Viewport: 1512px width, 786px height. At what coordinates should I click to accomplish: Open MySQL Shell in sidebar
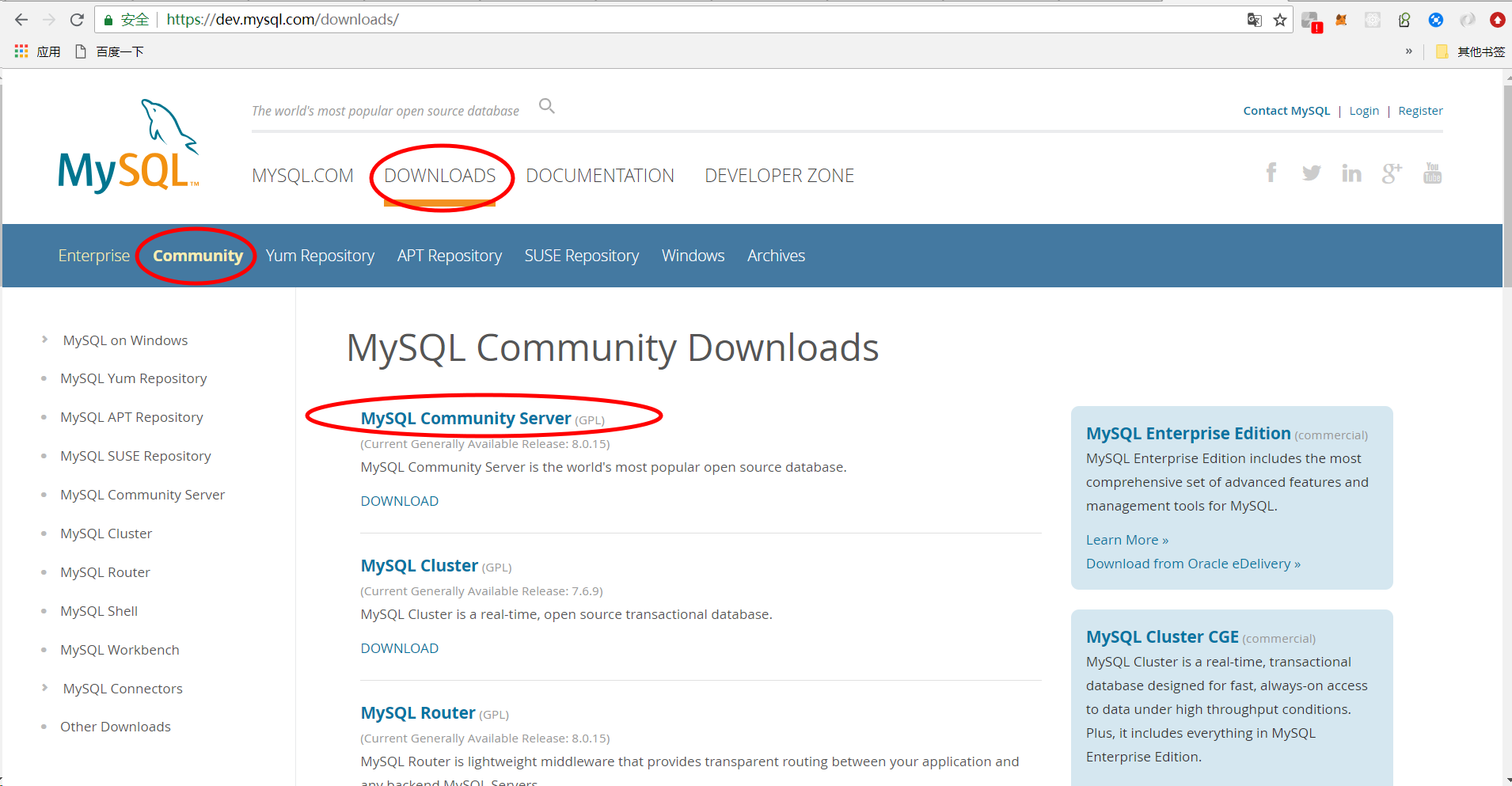tap(99, 611)
